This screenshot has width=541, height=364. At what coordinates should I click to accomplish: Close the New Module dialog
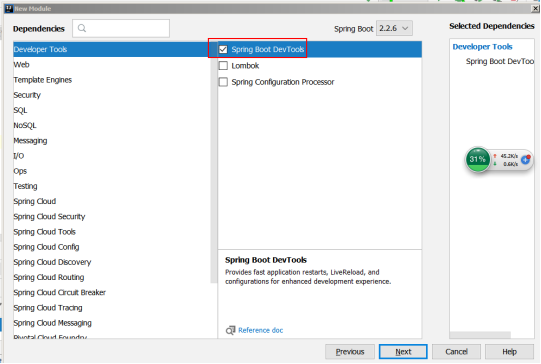[x=535, y=9]
